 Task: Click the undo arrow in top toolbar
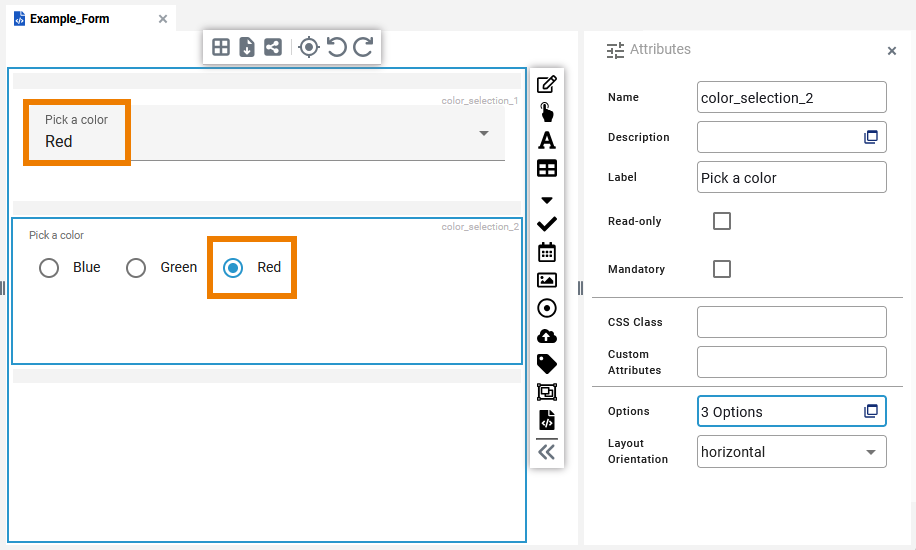[x=337, y=47]
